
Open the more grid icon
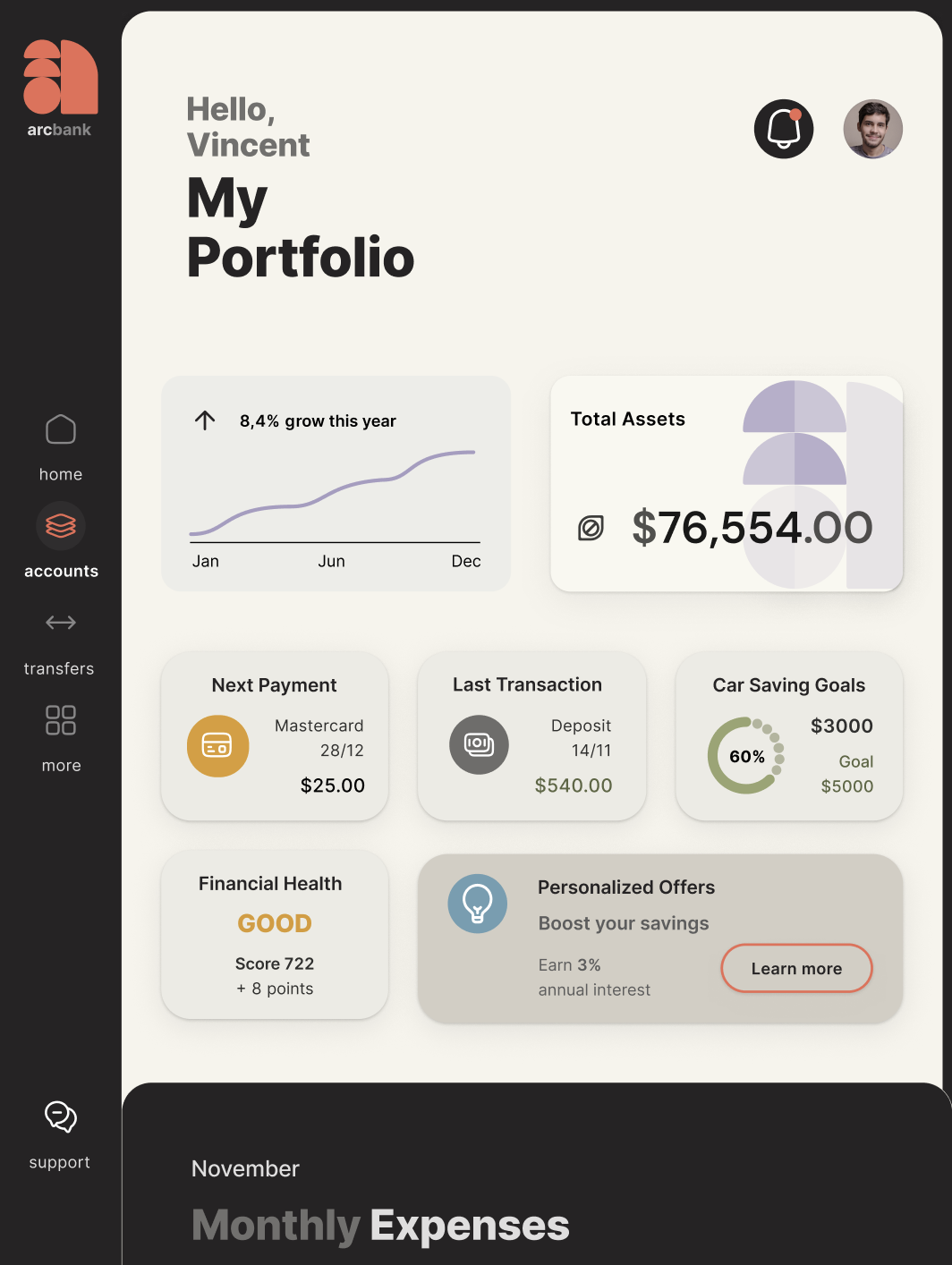[61, 720]
